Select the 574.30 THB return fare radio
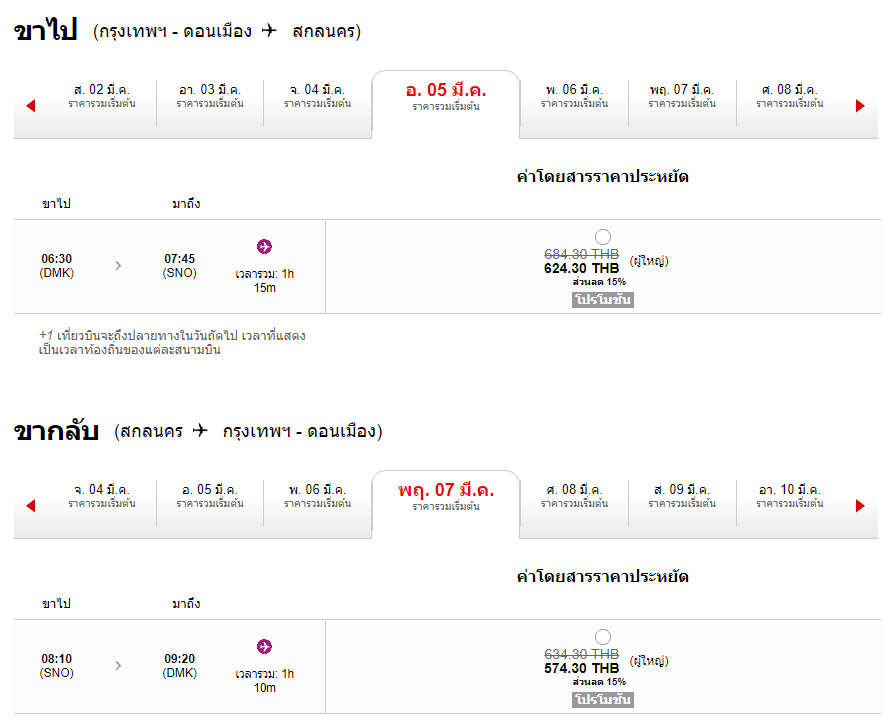Image resolution: width=893 pixels, height=726 pixels. tap(603, 636)
